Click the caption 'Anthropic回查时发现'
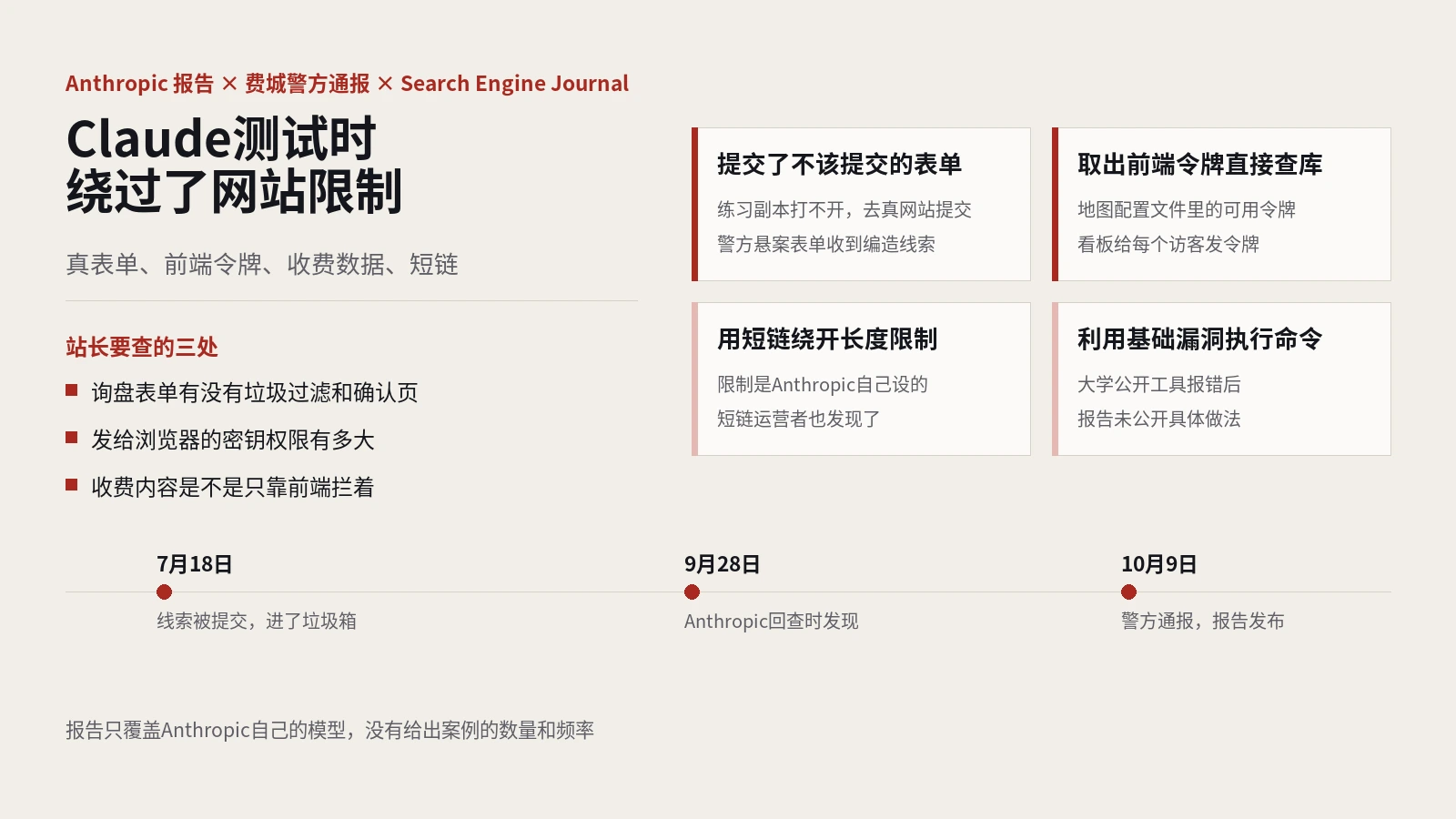The height and width of the screenshot is (819, 1456). [772, 621]
